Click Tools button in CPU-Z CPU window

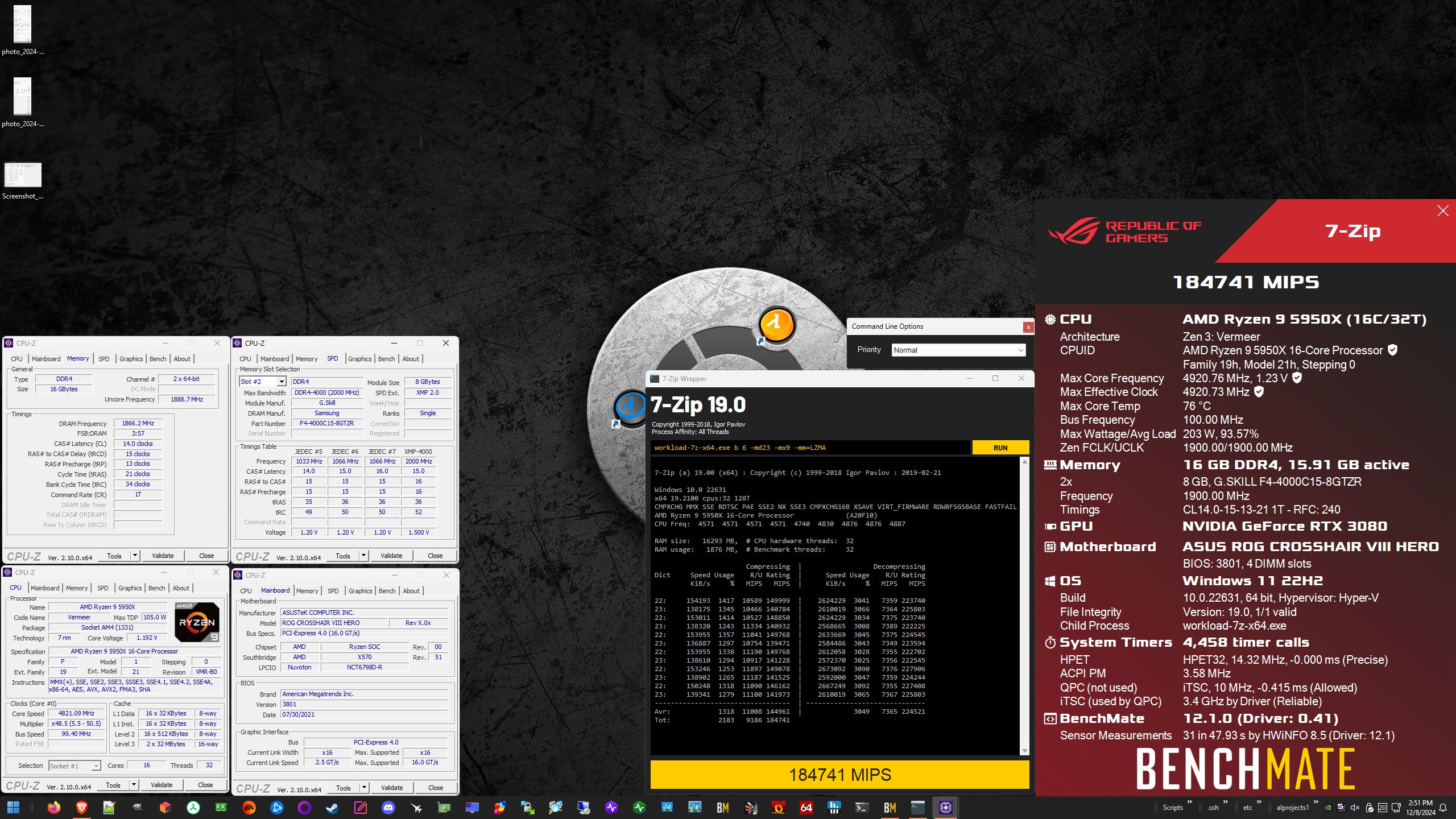pos(113,785)
